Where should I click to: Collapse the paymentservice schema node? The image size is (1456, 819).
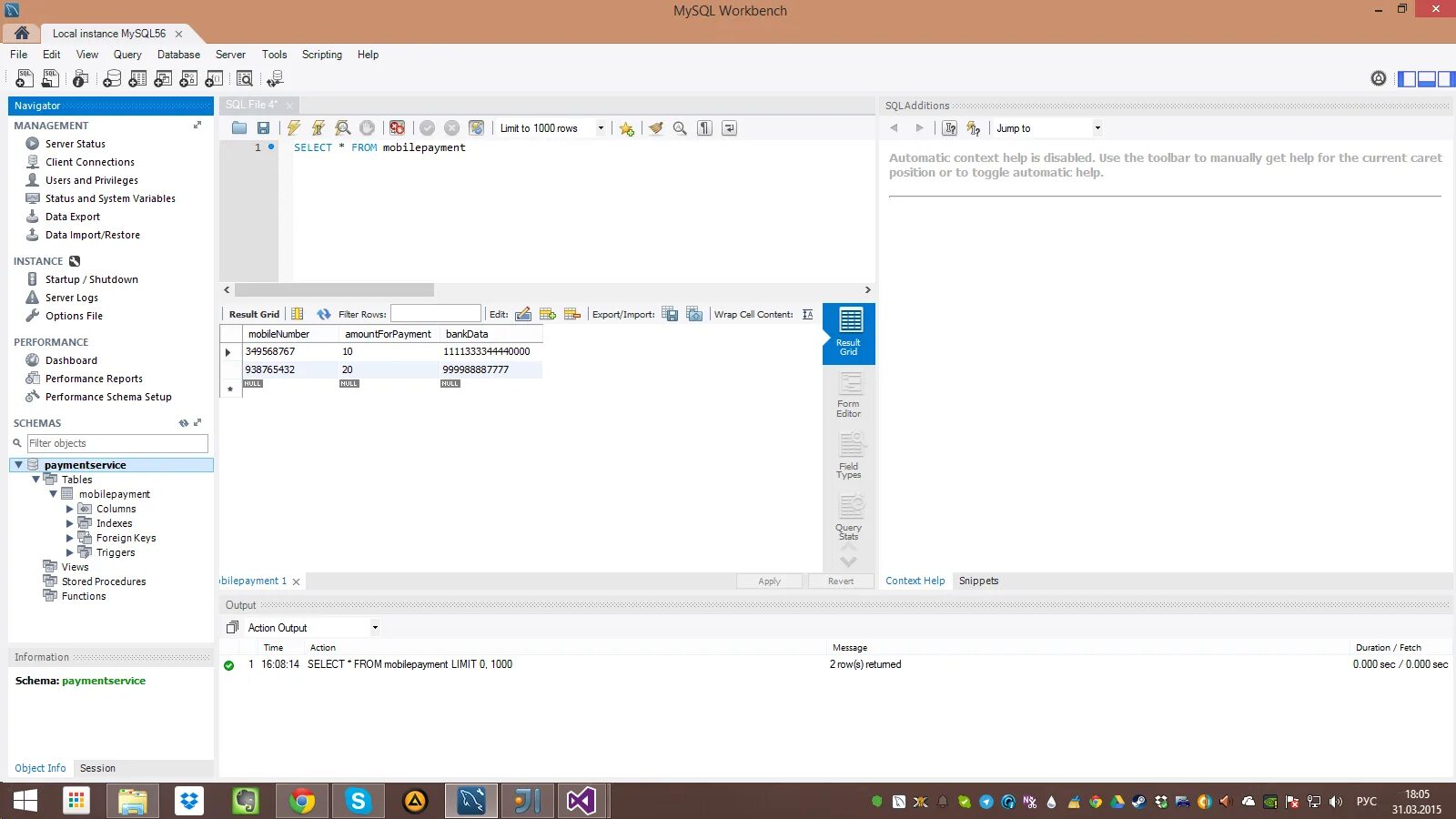(x=18, y=465)
